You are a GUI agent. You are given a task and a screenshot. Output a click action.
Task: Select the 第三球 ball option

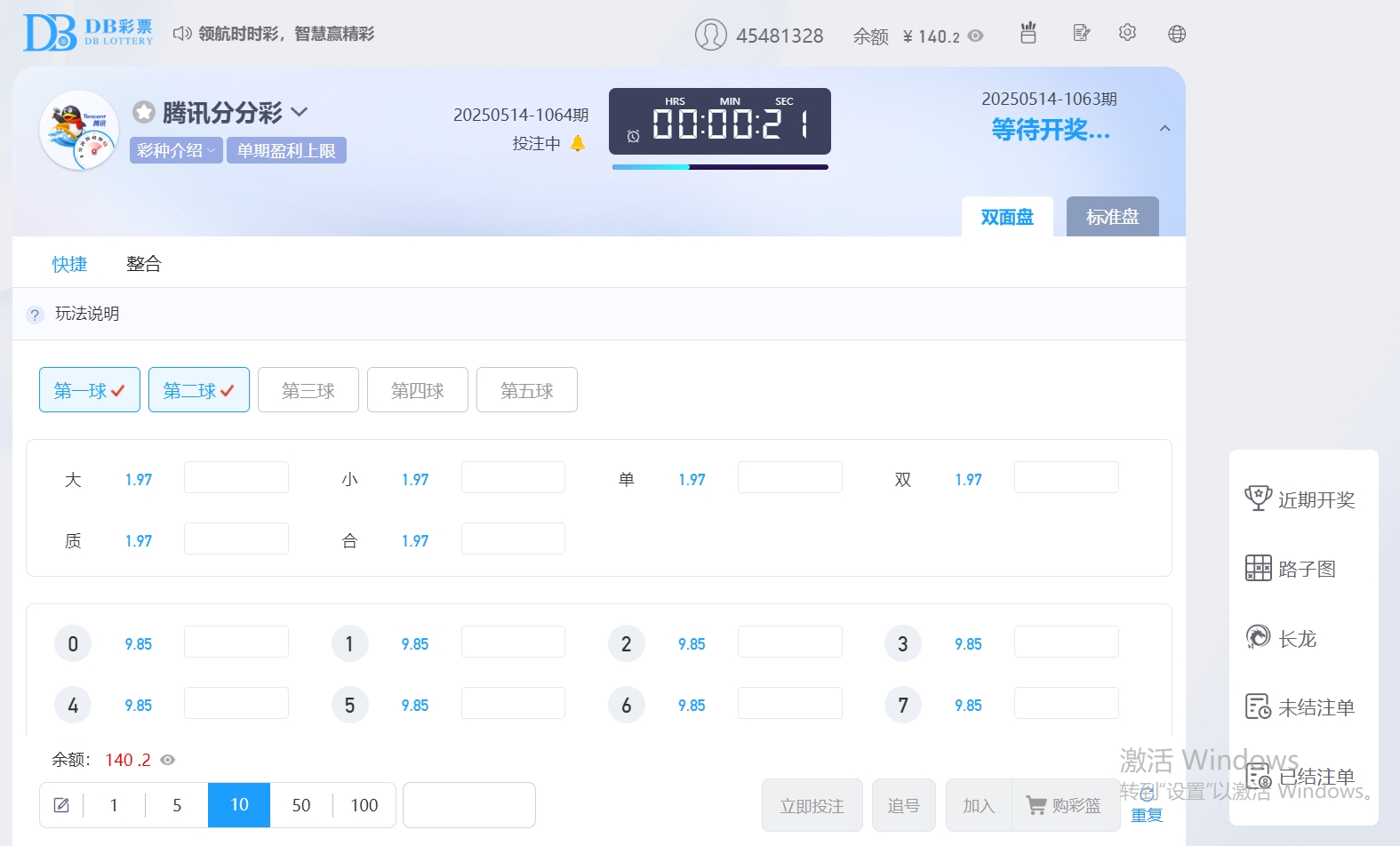308,390
